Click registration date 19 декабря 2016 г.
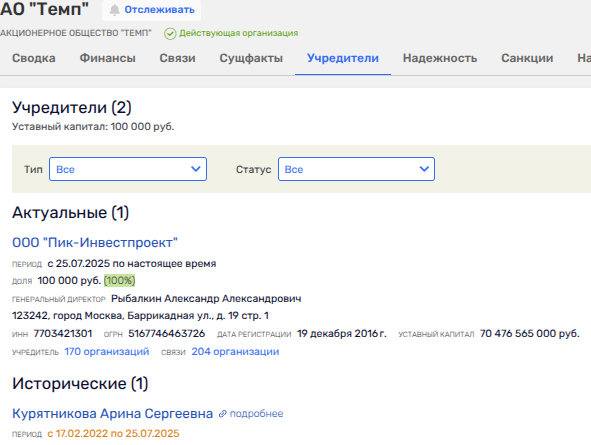 tap(342, 333)
